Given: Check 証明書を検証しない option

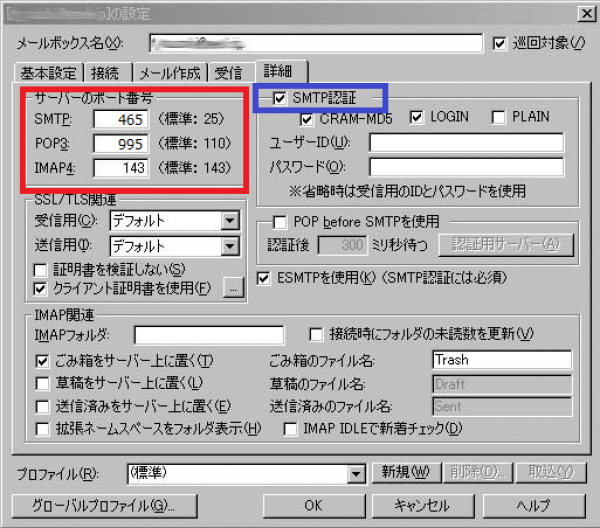Looking at the screenshot, I should [x=41, y=269].
